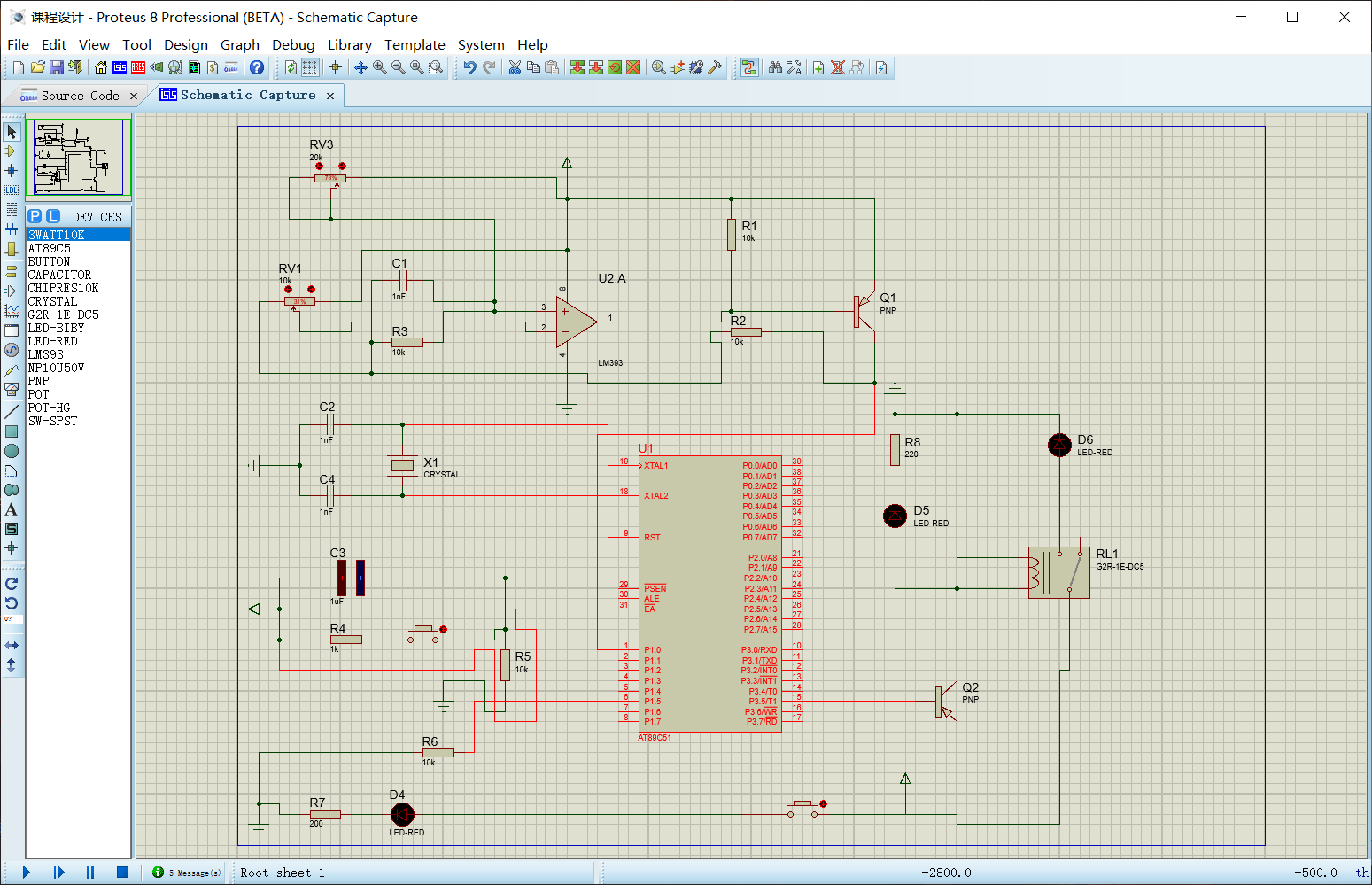Open the Bill of Materials dollar icon

[213, 67]
